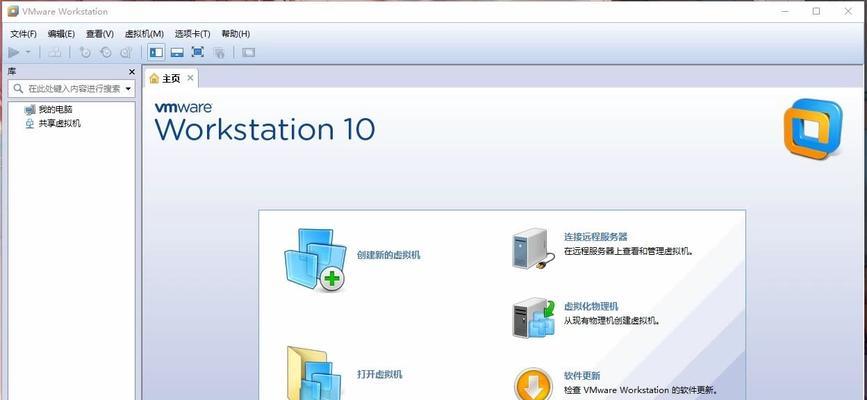Click the power on (play) toolbar button
The image size is (867, 400).
(14, 53)
